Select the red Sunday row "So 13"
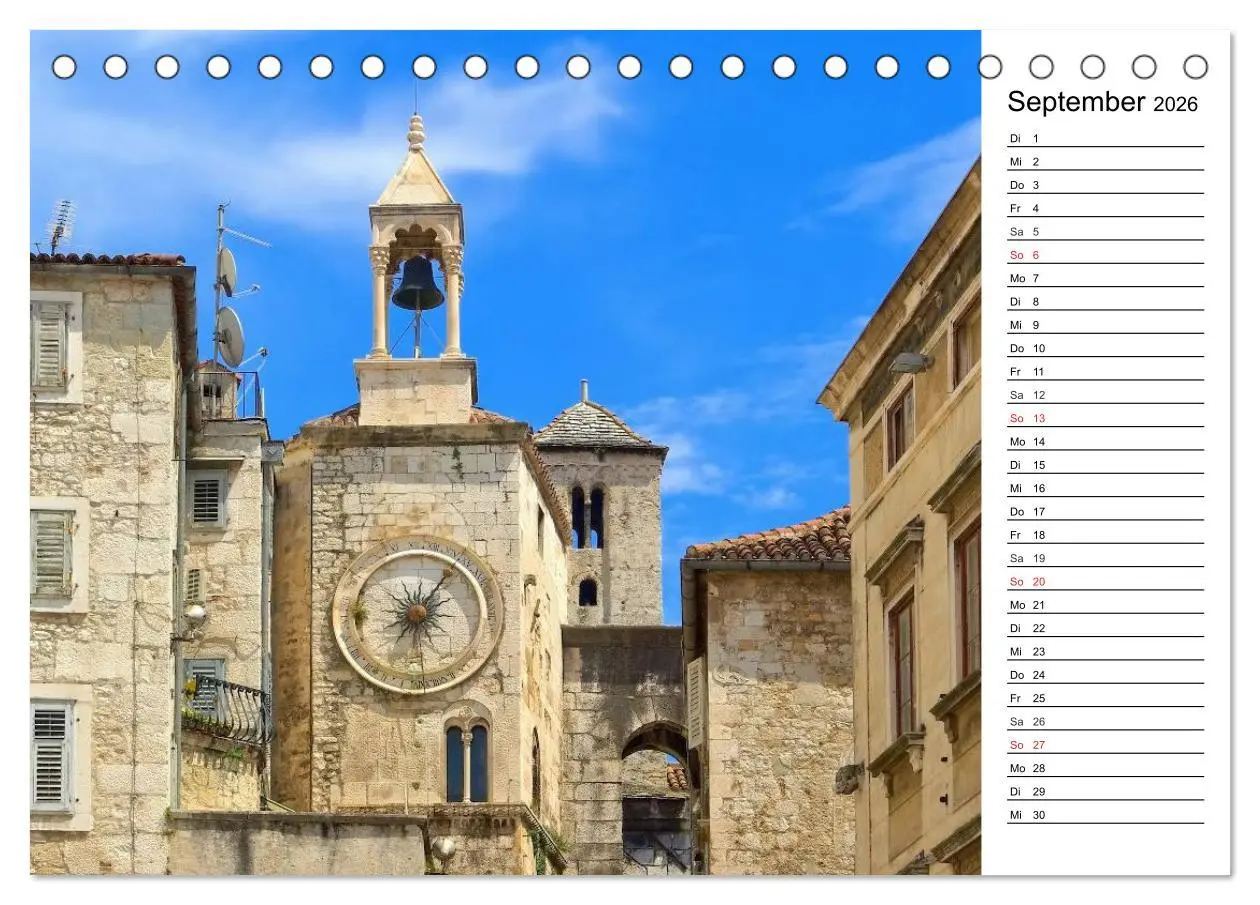The width and height of the screenshot is (1260, 905). tap(1105, 418)
